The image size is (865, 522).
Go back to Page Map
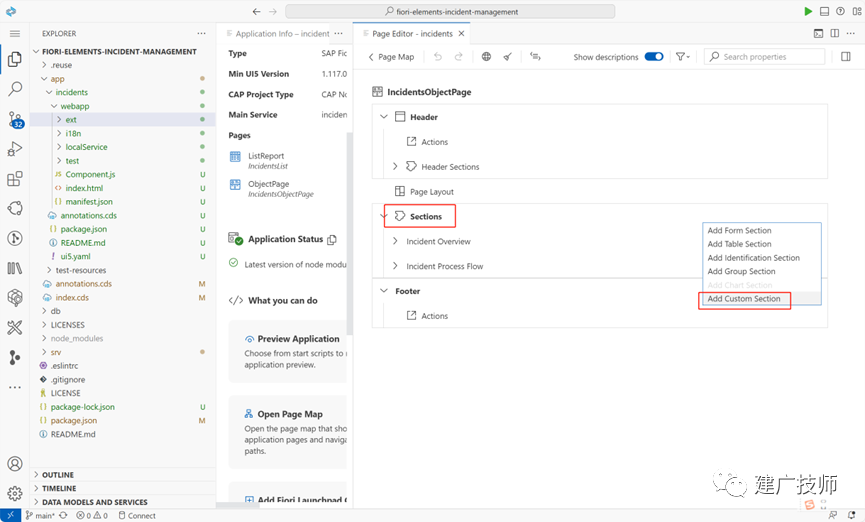[x=391, y=57]
